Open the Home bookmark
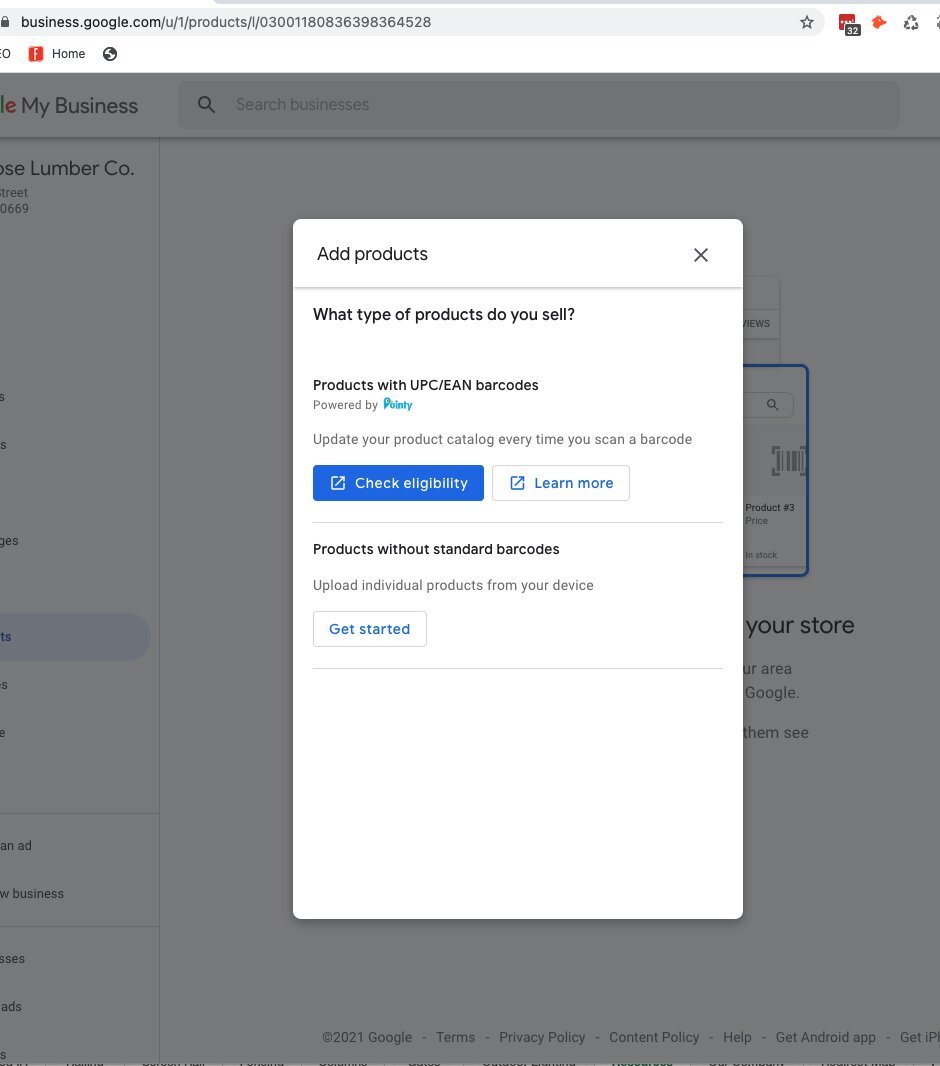This screenshot has width=940, height=1066. [57, 54]
